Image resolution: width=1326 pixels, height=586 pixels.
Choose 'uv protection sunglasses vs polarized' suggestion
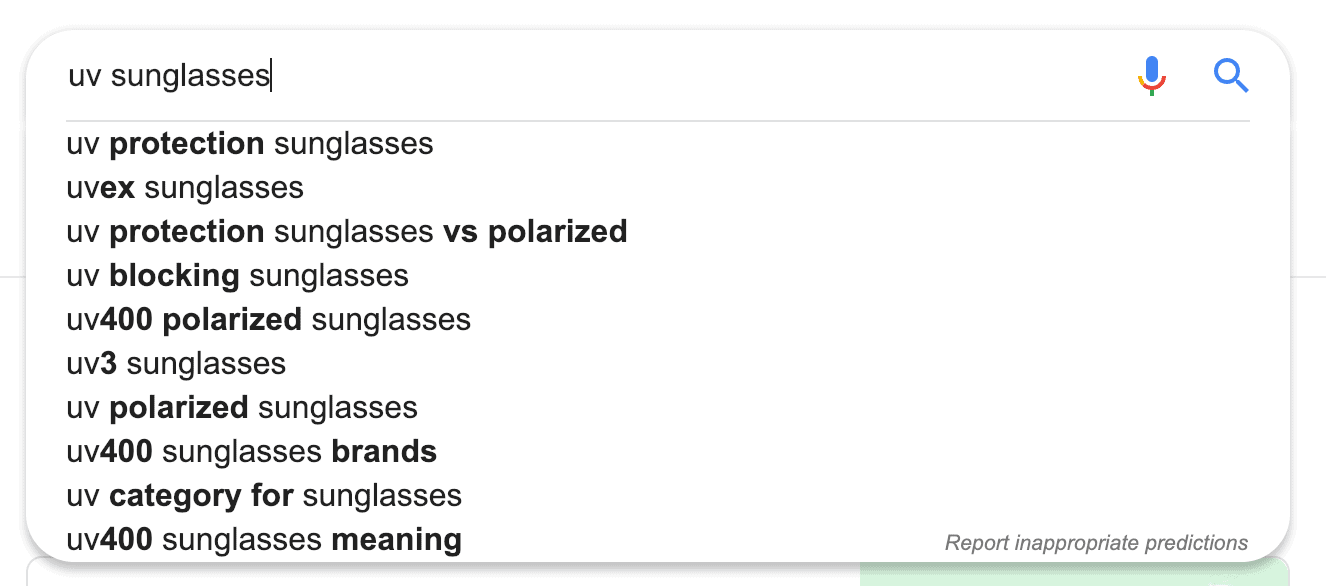coord(346,231)
